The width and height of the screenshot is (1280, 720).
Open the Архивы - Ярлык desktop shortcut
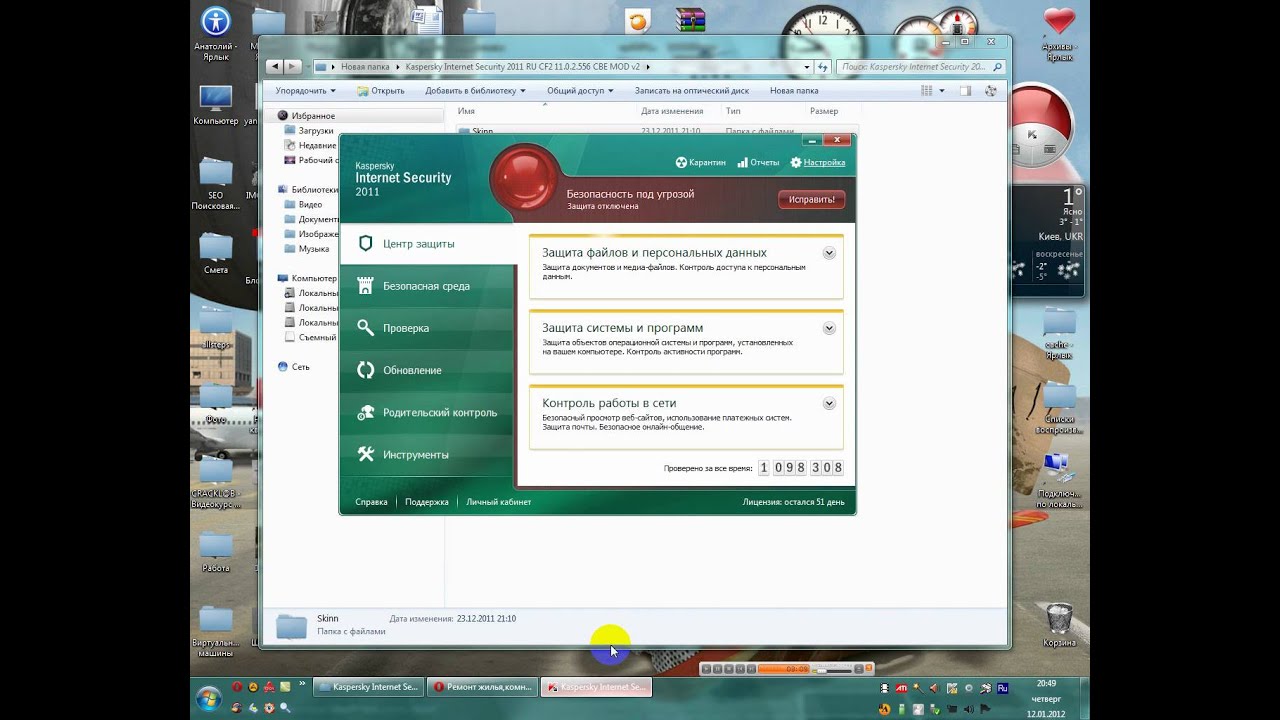point(1059,34)
